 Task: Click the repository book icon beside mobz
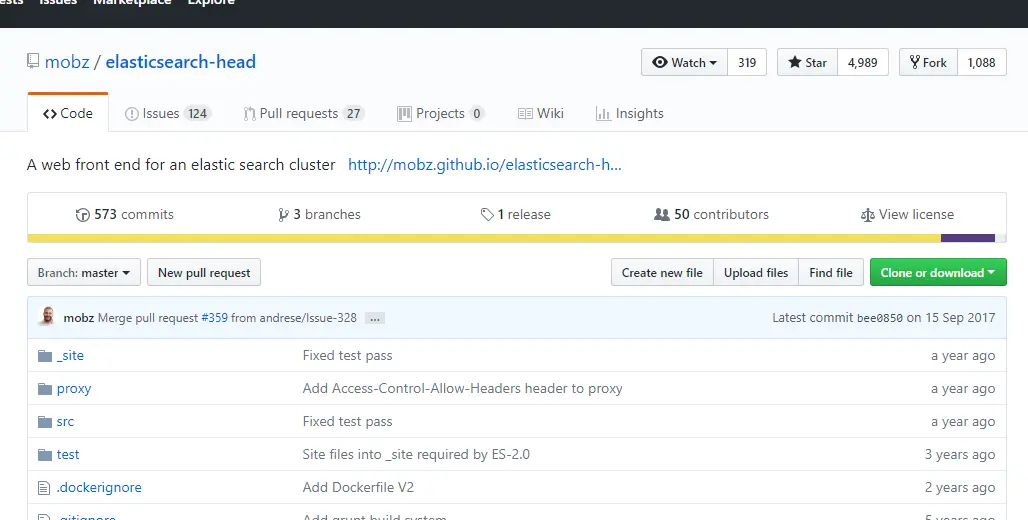tap(33, 62)
